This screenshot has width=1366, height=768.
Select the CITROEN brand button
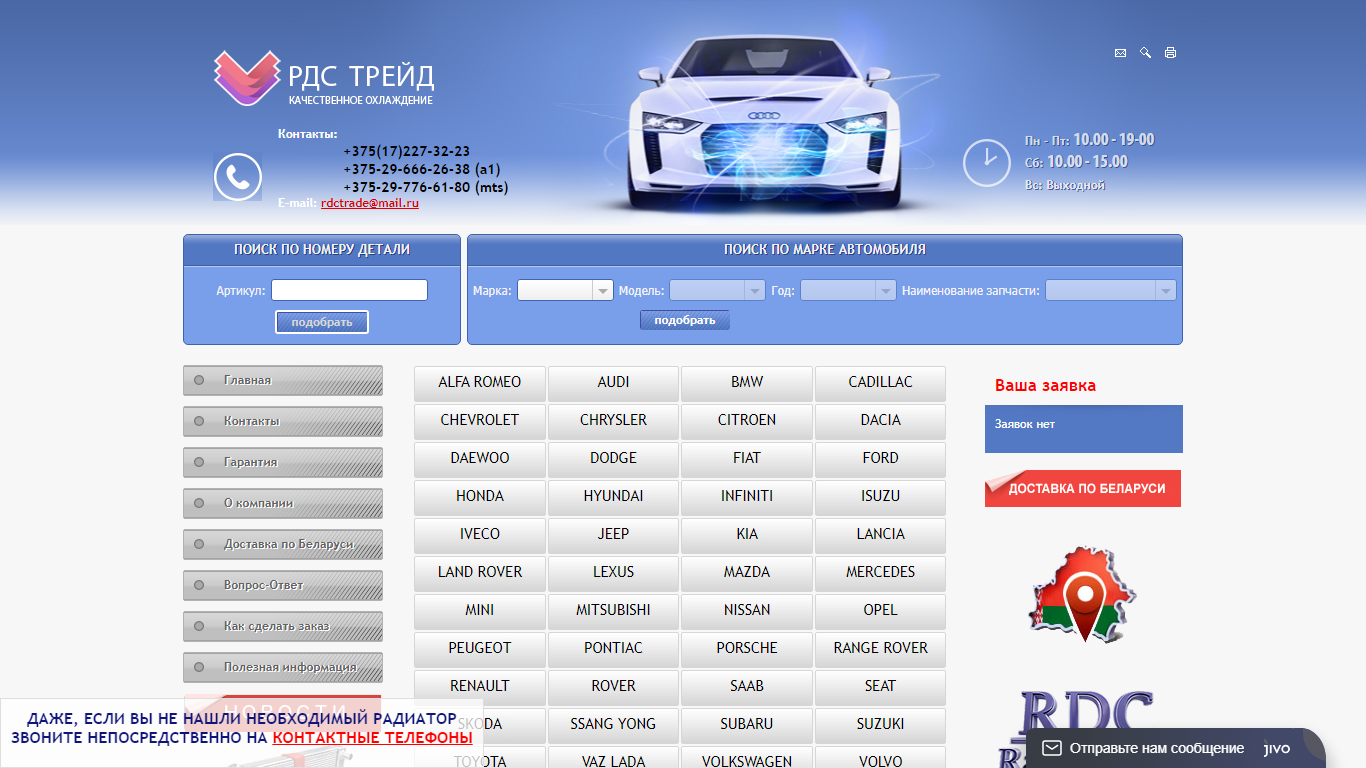click(747, 421)
